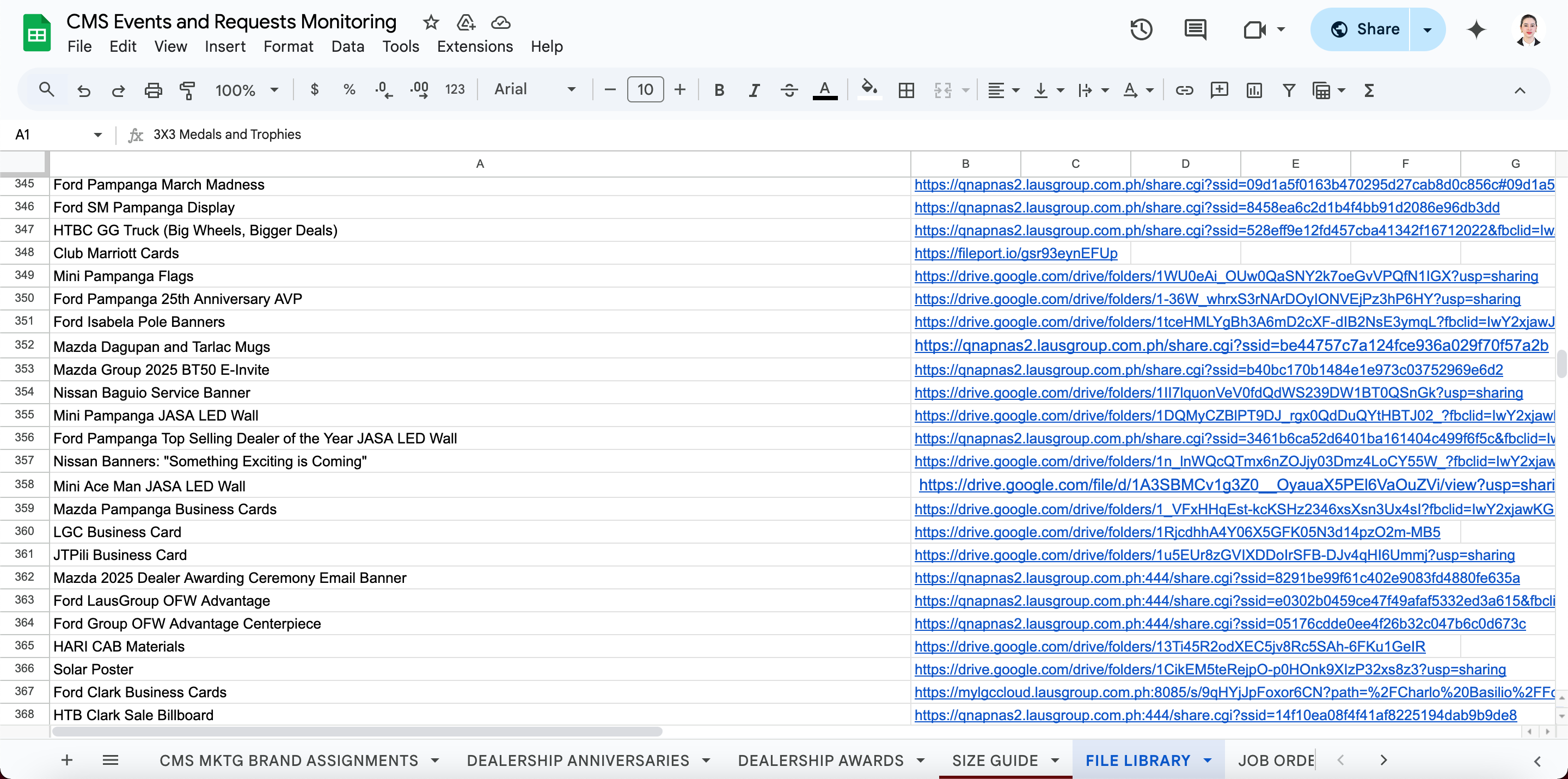The image size is (1568, 779).
Task: Click the insert comment icon
Action: (1218, 90)
